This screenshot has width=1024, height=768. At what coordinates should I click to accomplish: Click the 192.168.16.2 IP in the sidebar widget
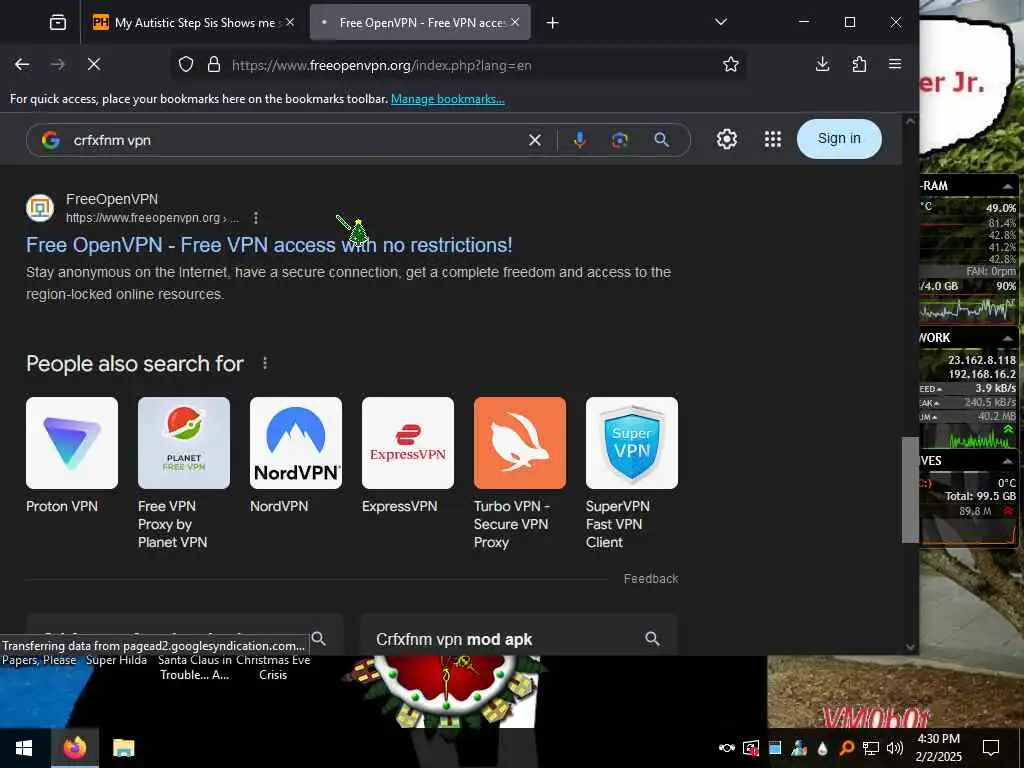point(982,374)
